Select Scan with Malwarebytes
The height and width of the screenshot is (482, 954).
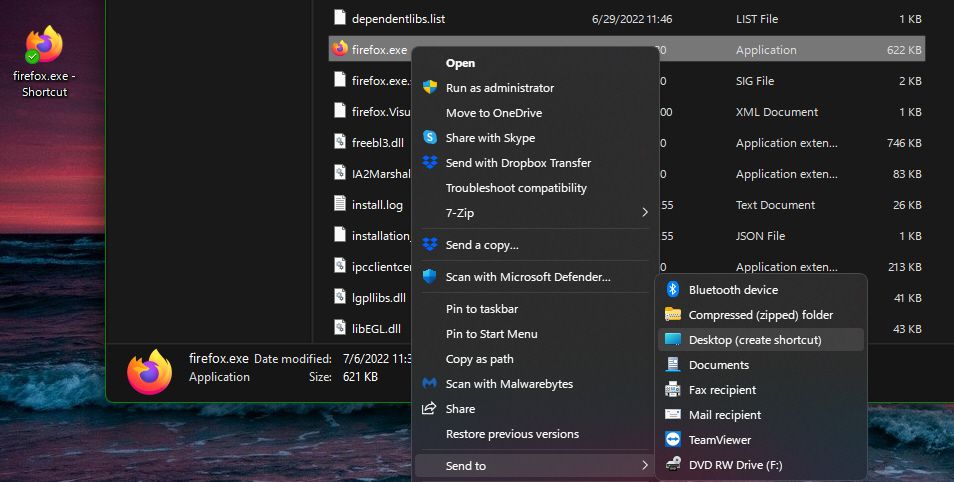click(509, 384)
